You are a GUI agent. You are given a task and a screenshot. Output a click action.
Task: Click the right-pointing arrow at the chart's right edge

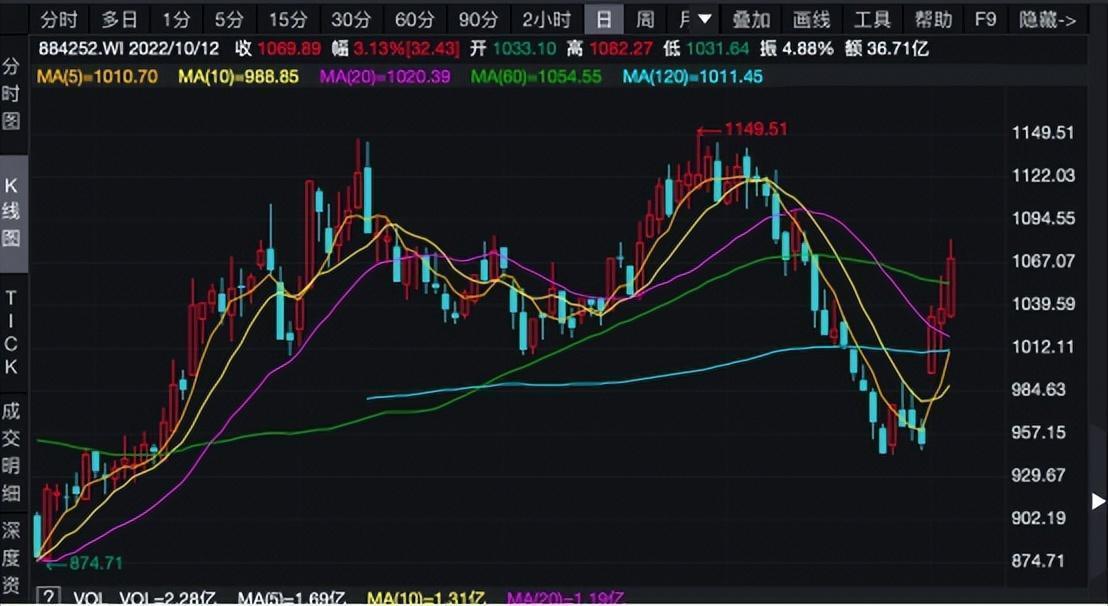[1098, 501]
